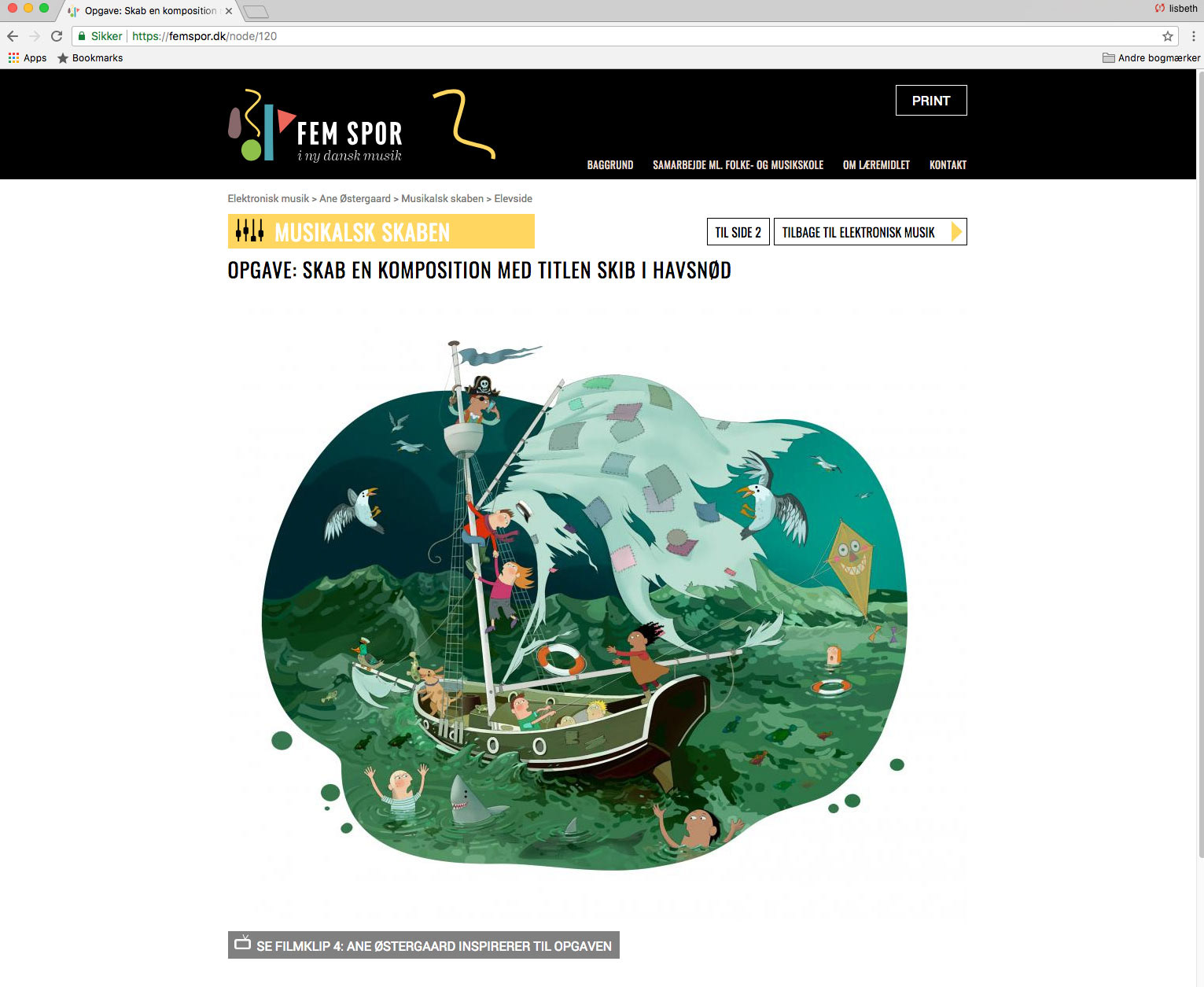Image resolution: width=1204 pixels, height=987 pixels.
Task: Click the mixer sliders icon beside Musikalsk Skaben
Action: tap(249, 230)
